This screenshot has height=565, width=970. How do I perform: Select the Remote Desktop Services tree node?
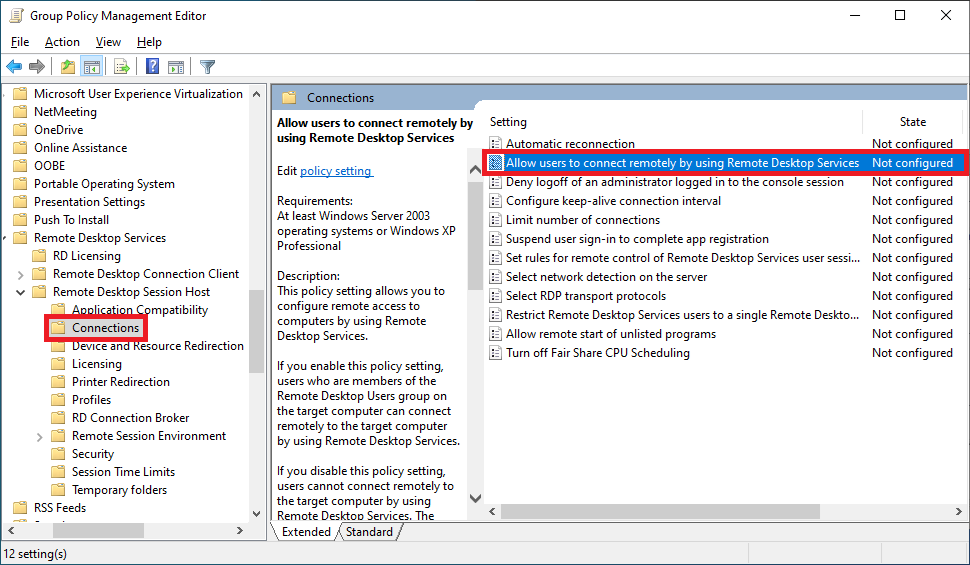[x=100, y=238]
